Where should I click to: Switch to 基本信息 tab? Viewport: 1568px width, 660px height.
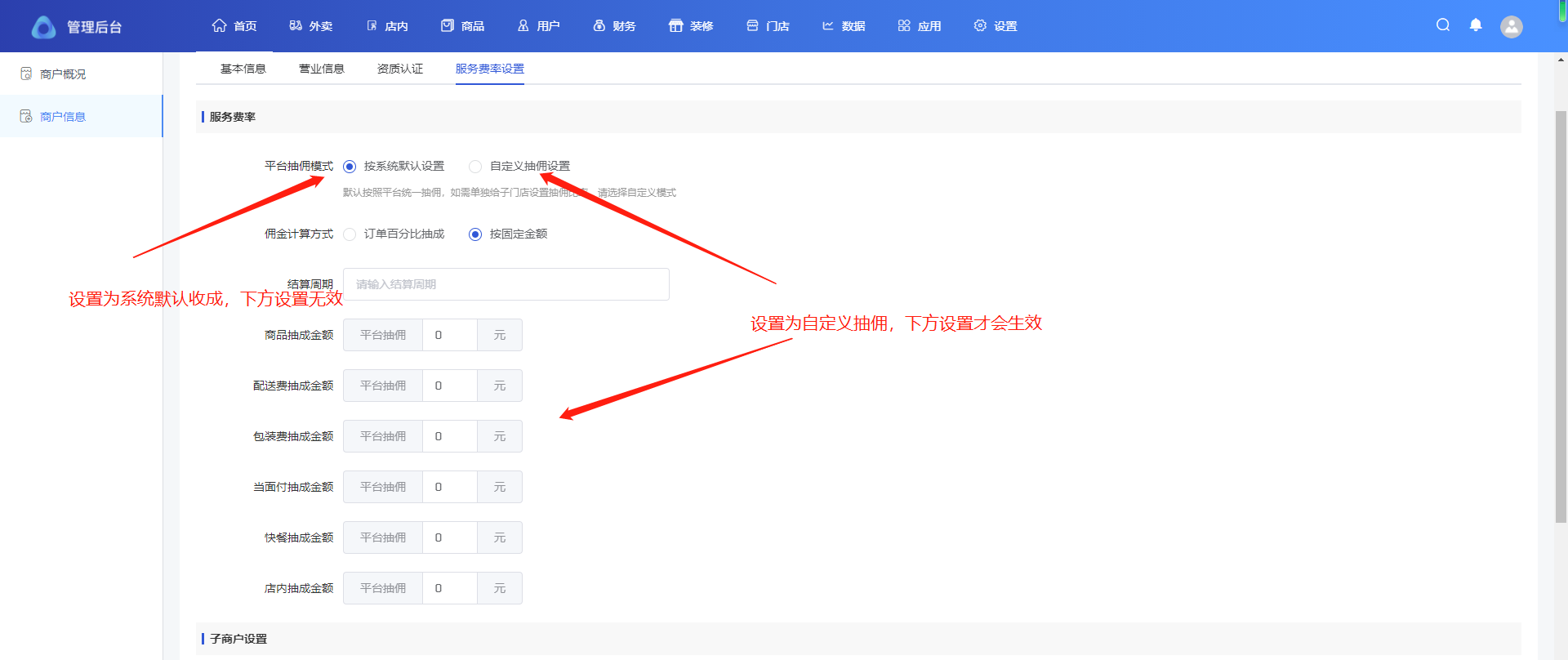[x=243, y=69]
